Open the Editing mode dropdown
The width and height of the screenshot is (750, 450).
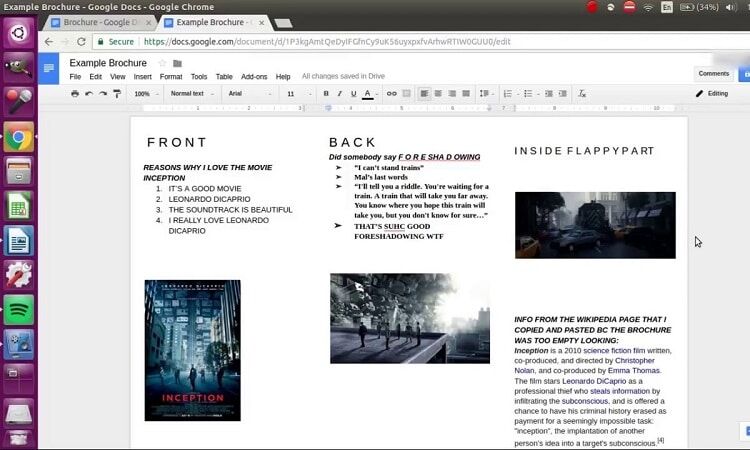coord(712,94)
